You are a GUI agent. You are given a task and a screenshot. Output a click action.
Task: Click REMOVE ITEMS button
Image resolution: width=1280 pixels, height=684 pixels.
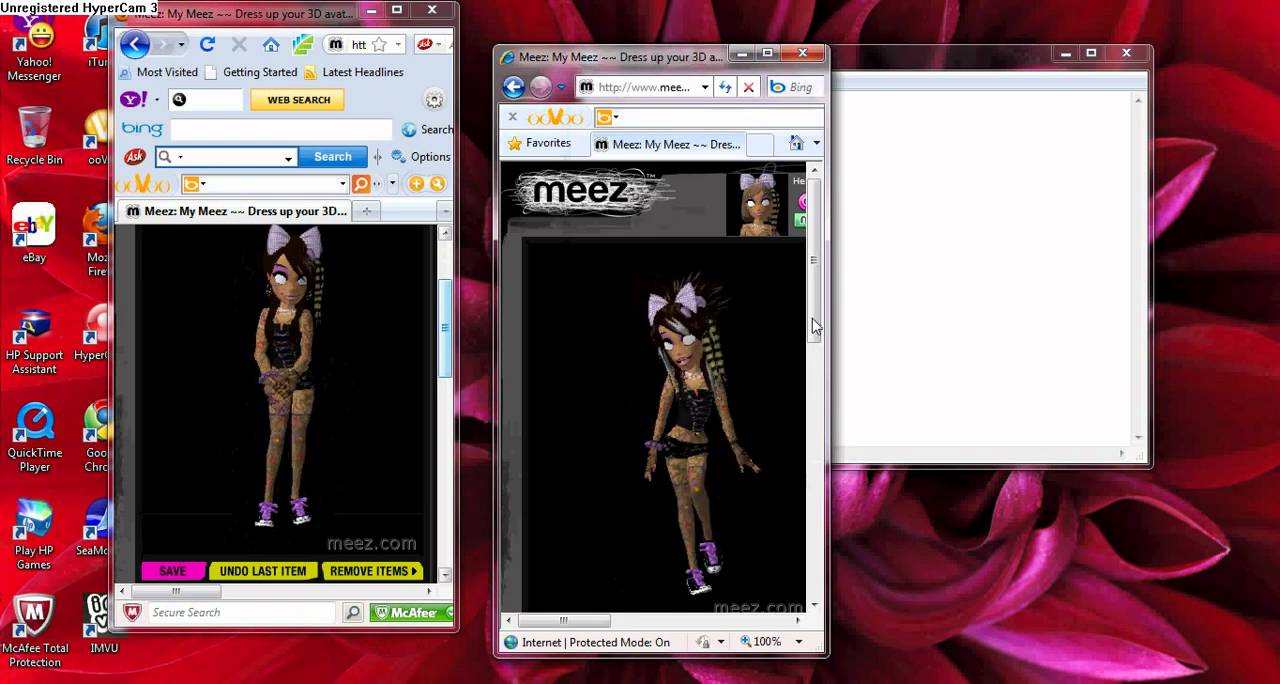373,571
